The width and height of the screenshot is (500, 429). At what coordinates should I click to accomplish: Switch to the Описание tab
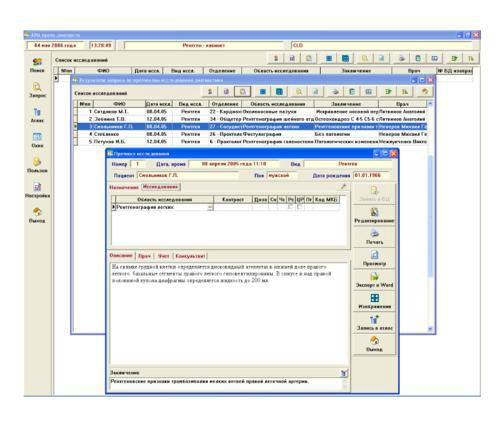tap(121, 255)
